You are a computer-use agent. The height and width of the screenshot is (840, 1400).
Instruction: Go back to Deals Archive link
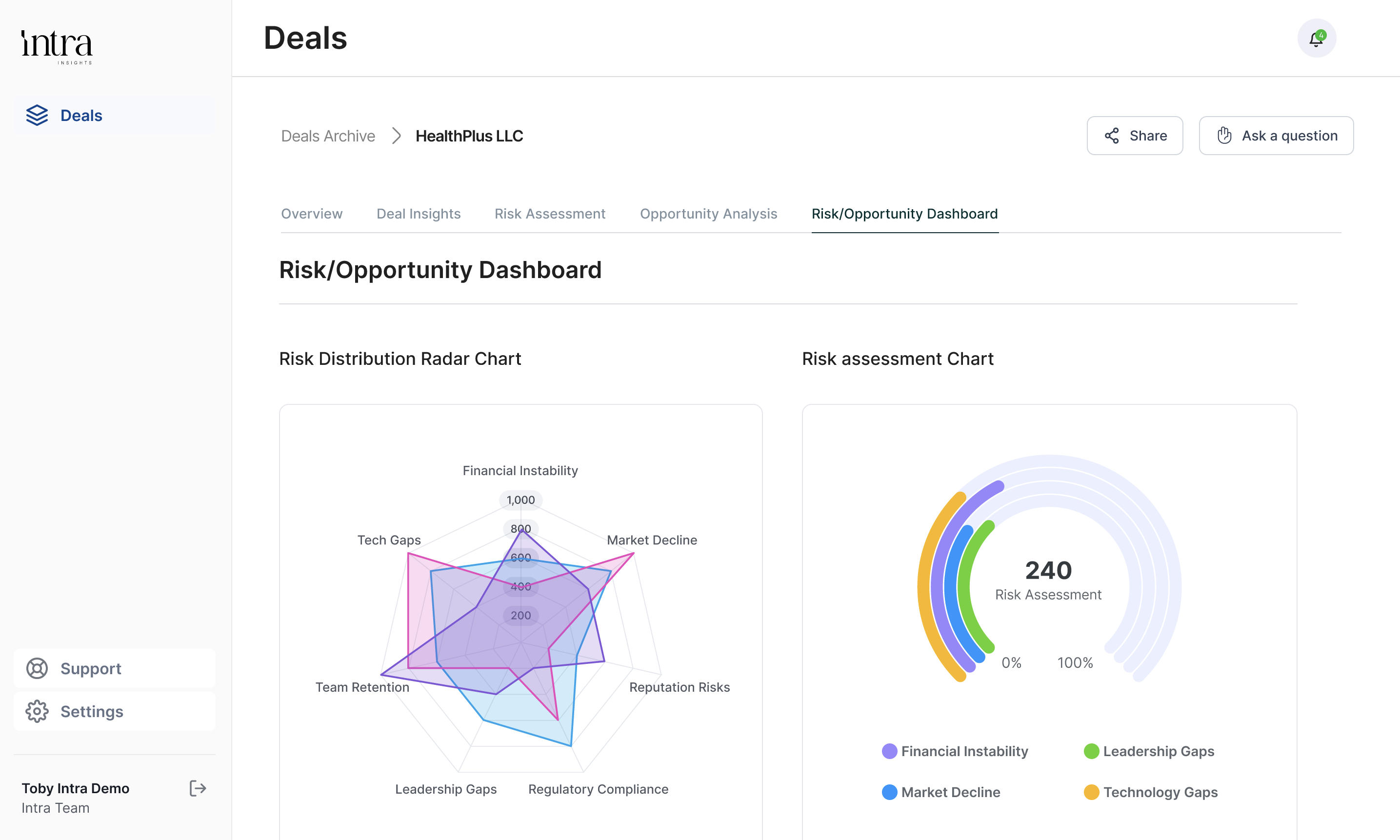(x=328, y=136)
